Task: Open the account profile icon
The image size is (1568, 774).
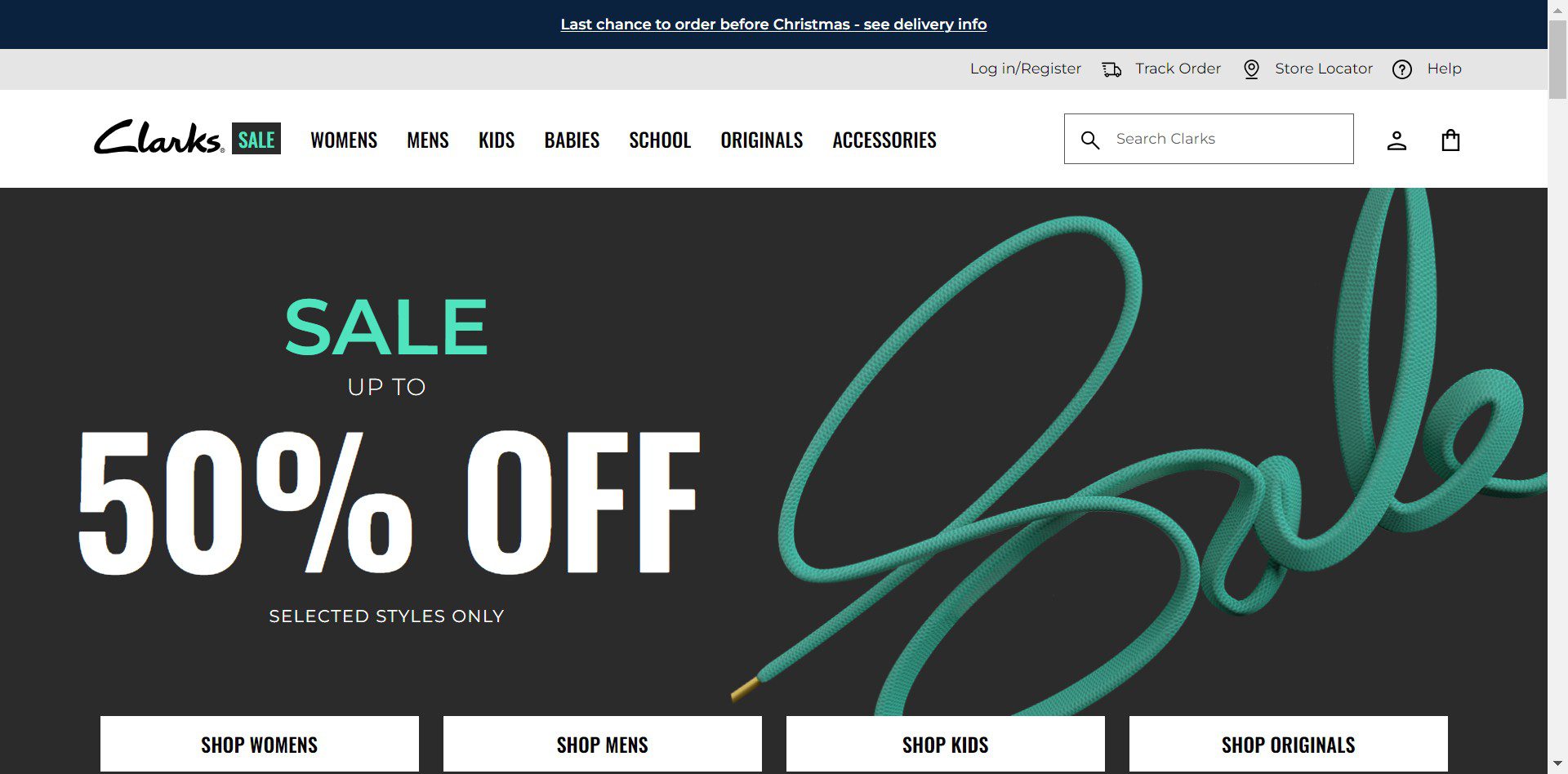Action: pyautogui.click(x=1396, y=140)
